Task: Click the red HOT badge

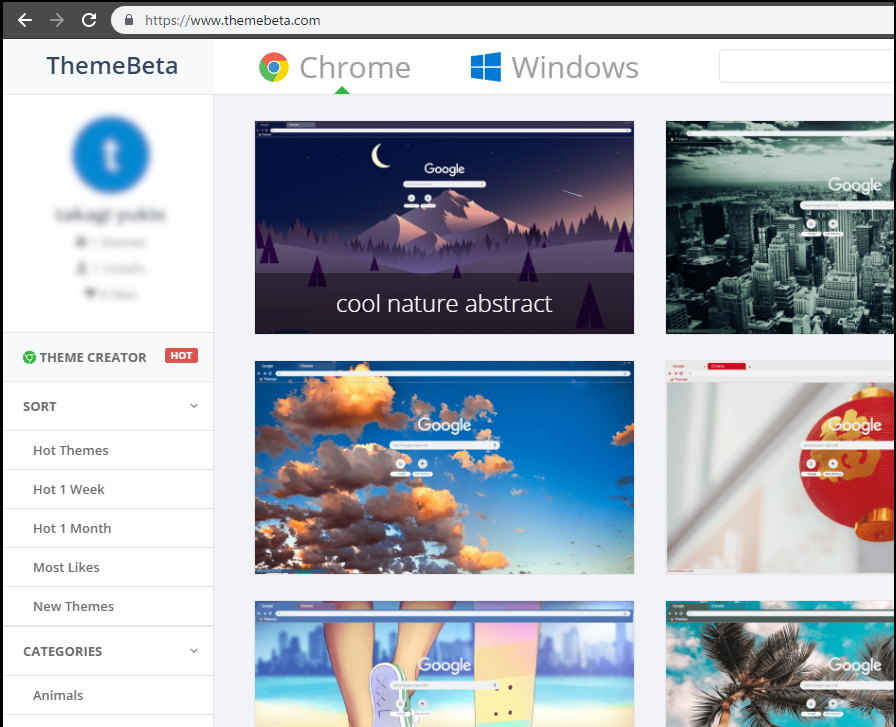Action: click(181, 355)
